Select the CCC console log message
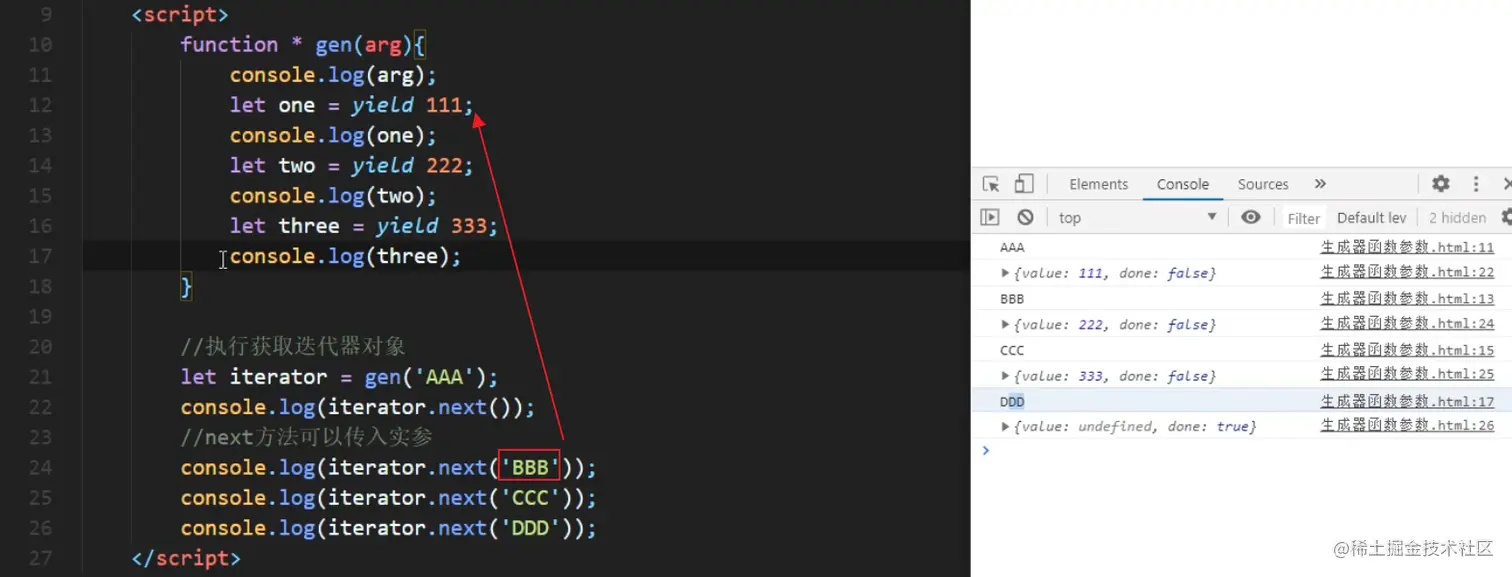 (x=1012, y=350)
